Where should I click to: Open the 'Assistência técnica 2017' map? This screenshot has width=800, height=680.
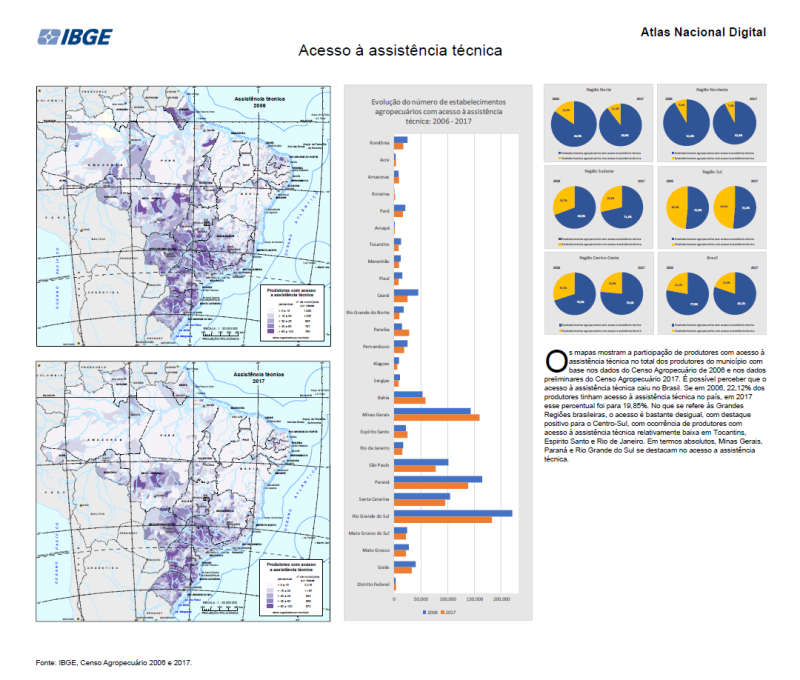point(183,491)
